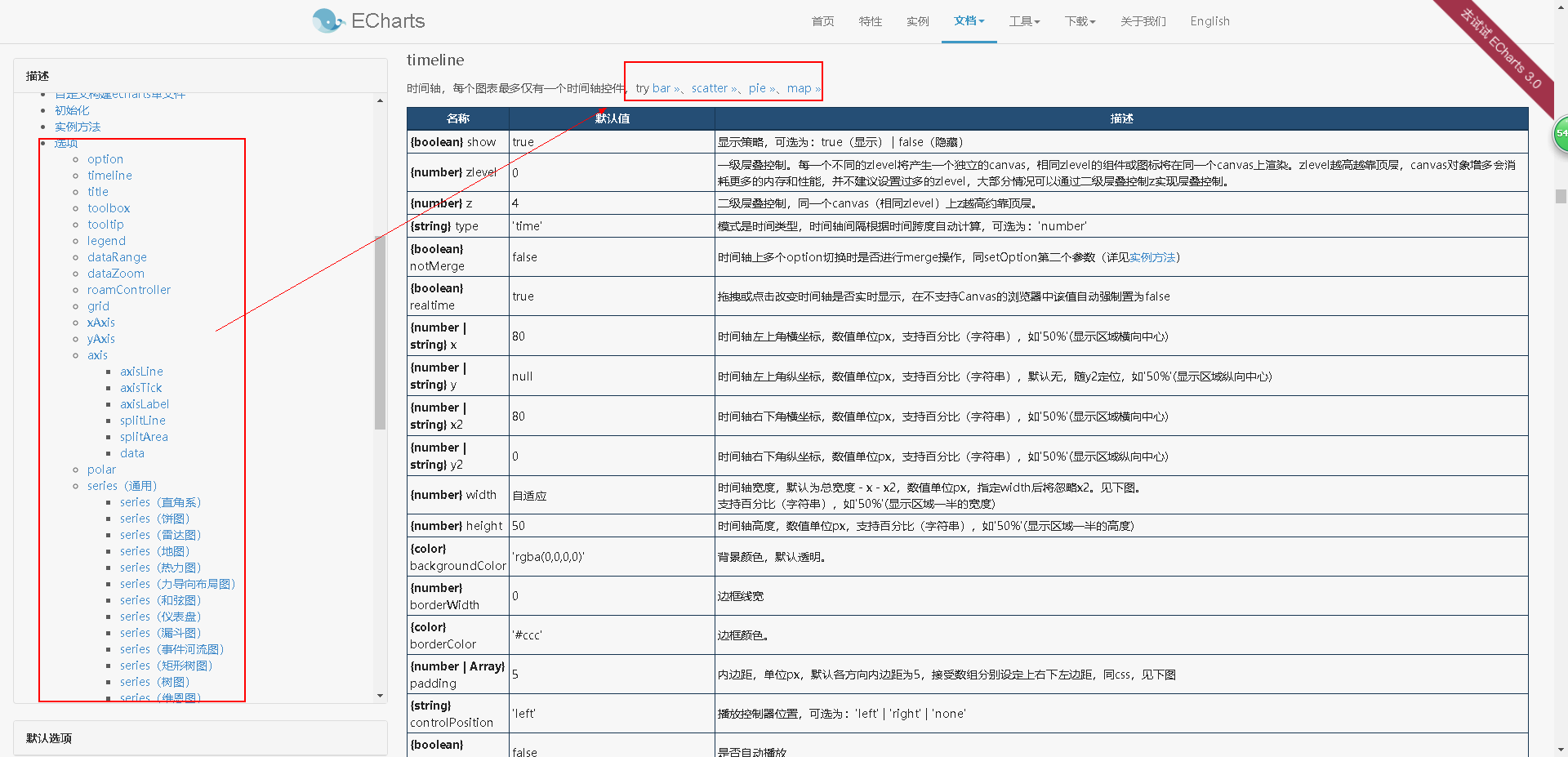Click the sidebar panel scrollbar thumb

[380, 332]
